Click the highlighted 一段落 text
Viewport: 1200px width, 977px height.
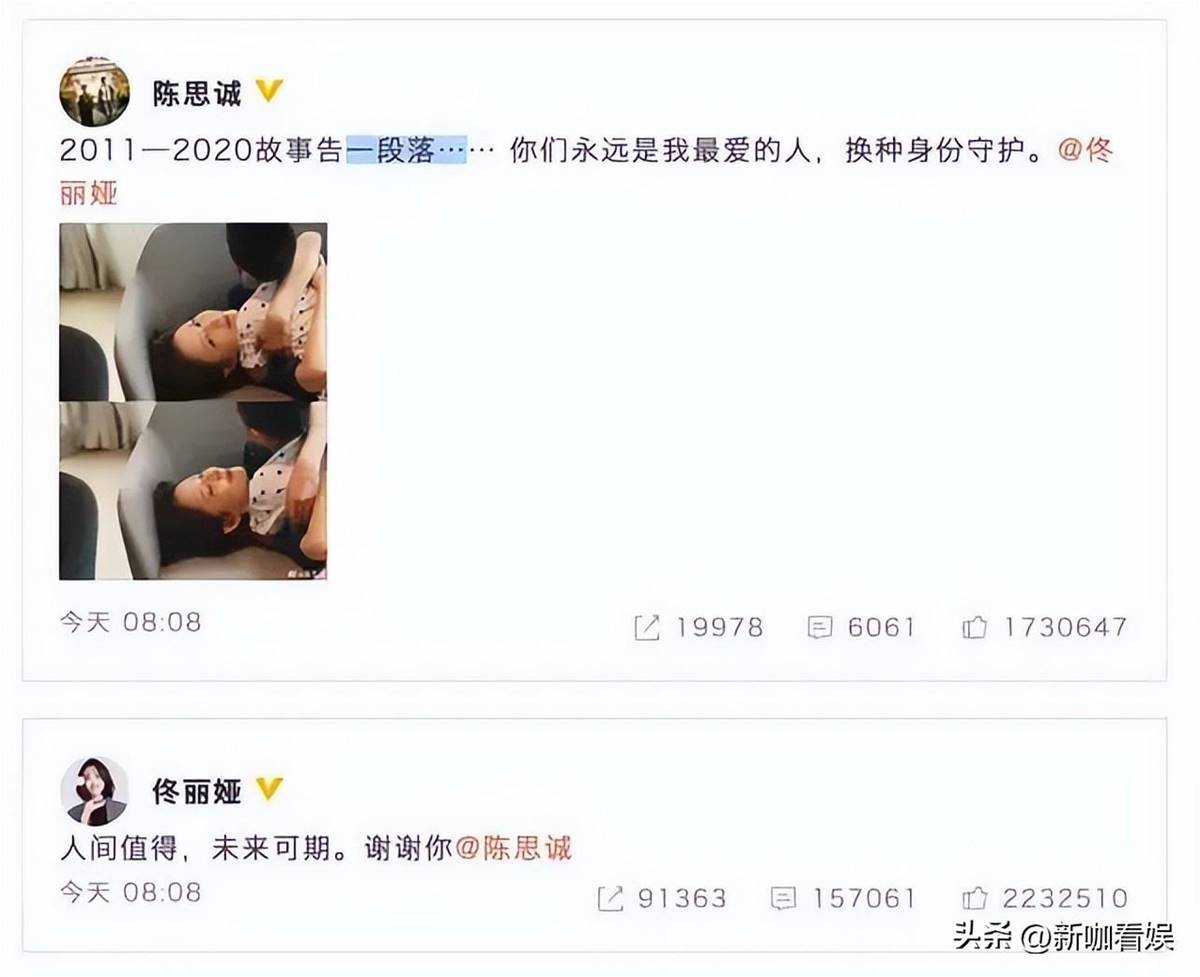(x=407, y=151)
